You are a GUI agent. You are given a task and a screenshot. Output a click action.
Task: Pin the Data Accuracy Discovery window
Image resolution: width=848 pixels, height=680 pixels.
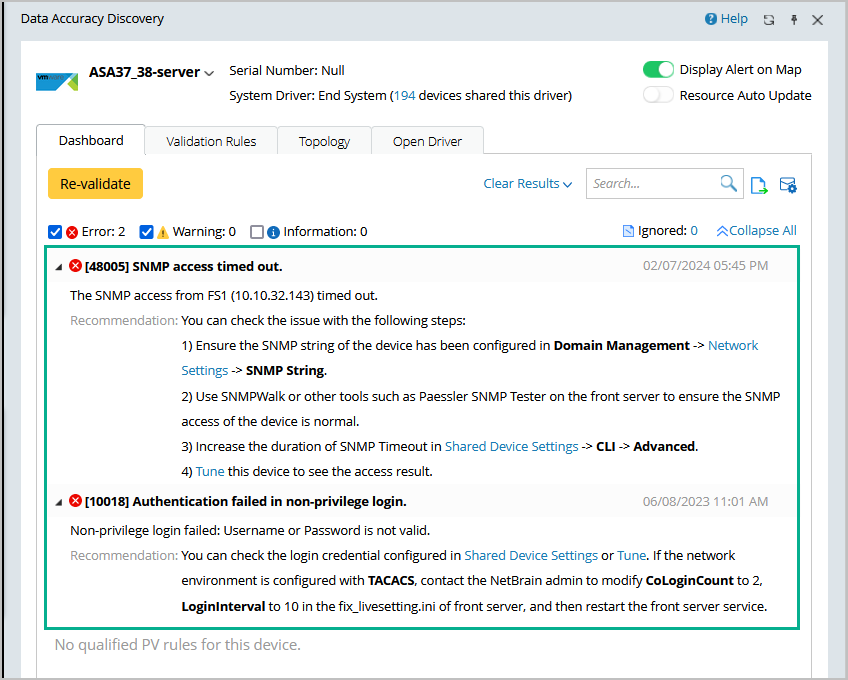pos(794,20)
